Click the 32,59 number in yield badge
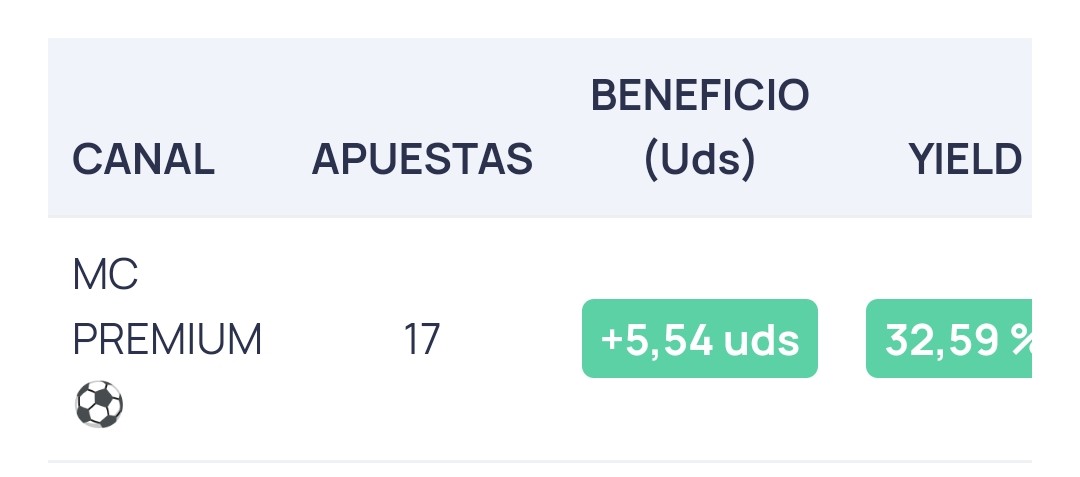Viewport: 1080px width, 477px height. [942, 340]
